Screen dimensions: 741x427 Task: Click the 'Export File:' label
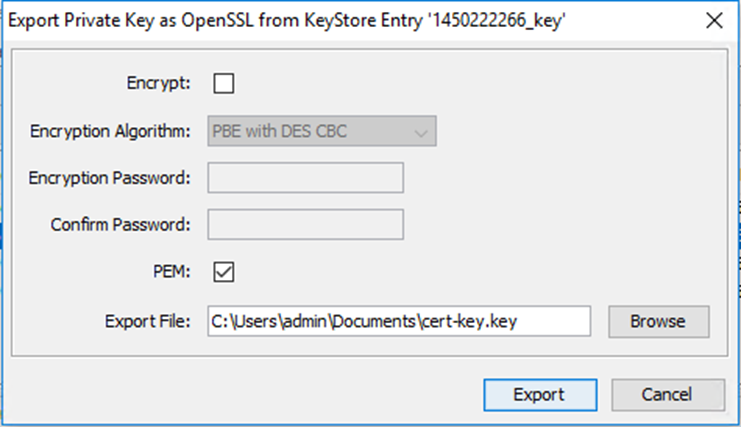click(x=147, y=322)
